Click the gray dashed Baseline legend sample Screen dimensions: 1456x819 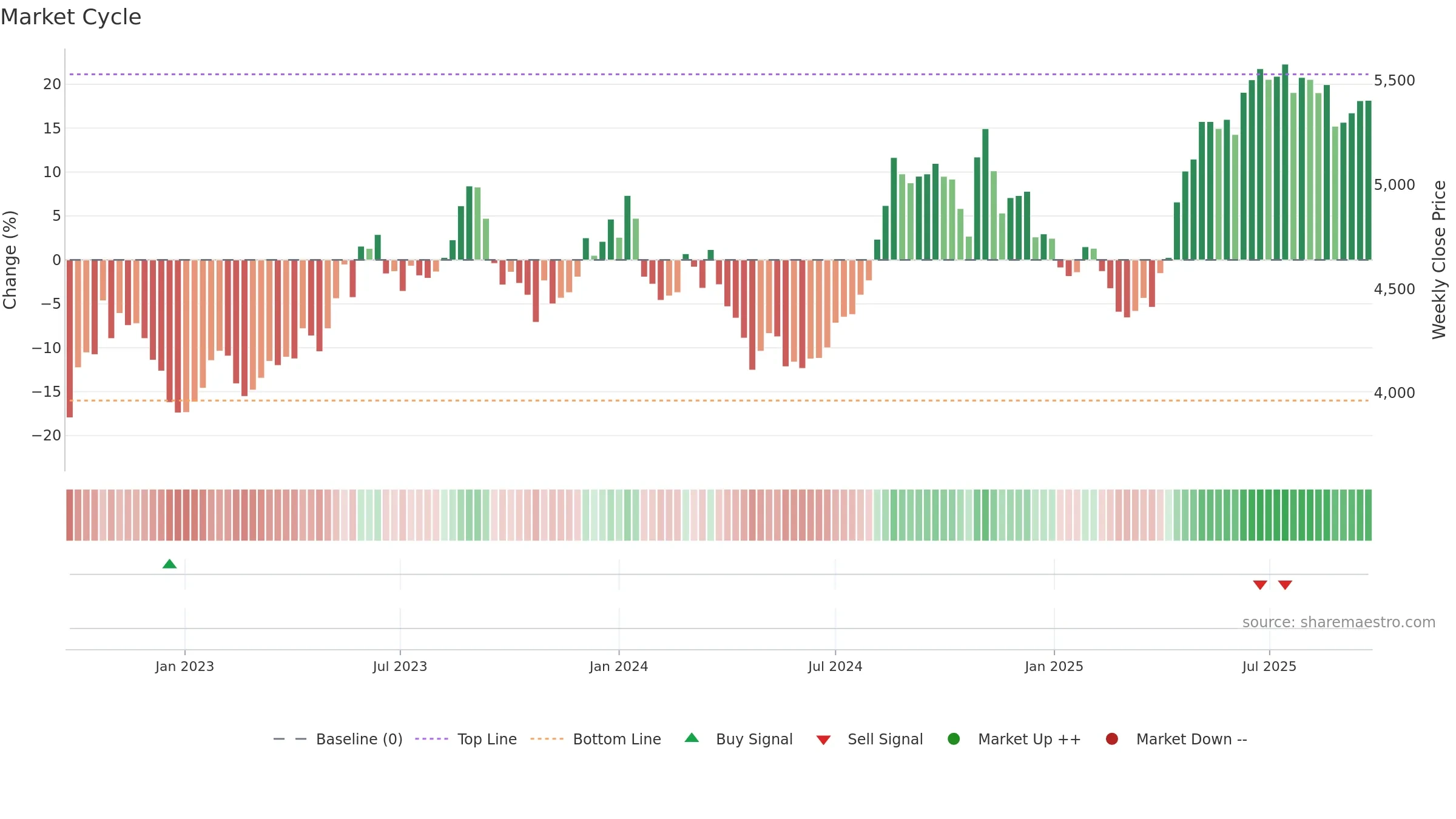290,739
